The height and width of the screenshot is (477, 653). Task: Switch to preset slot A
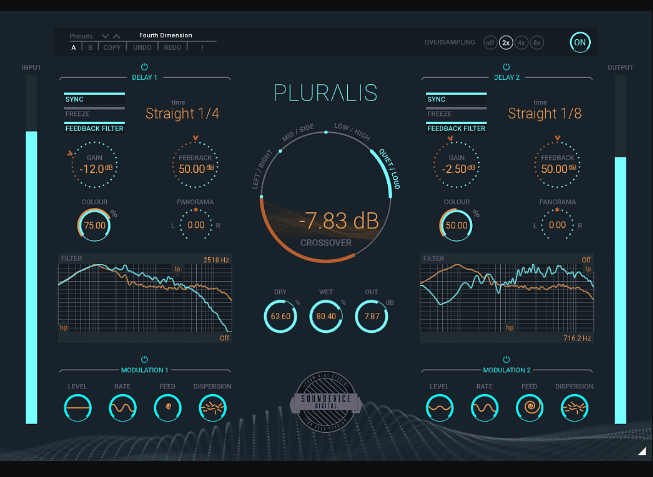(x=73, y=47)
